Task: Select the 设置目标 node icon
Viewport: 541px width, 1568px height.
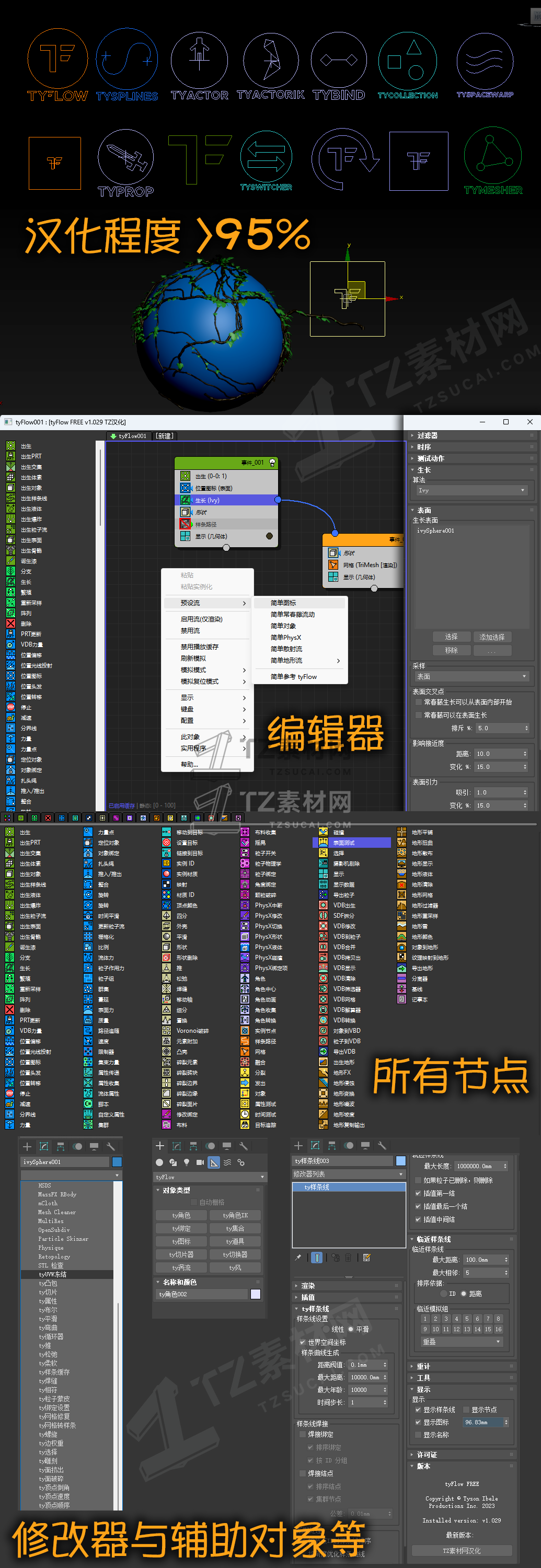Action: pos(166,843)
